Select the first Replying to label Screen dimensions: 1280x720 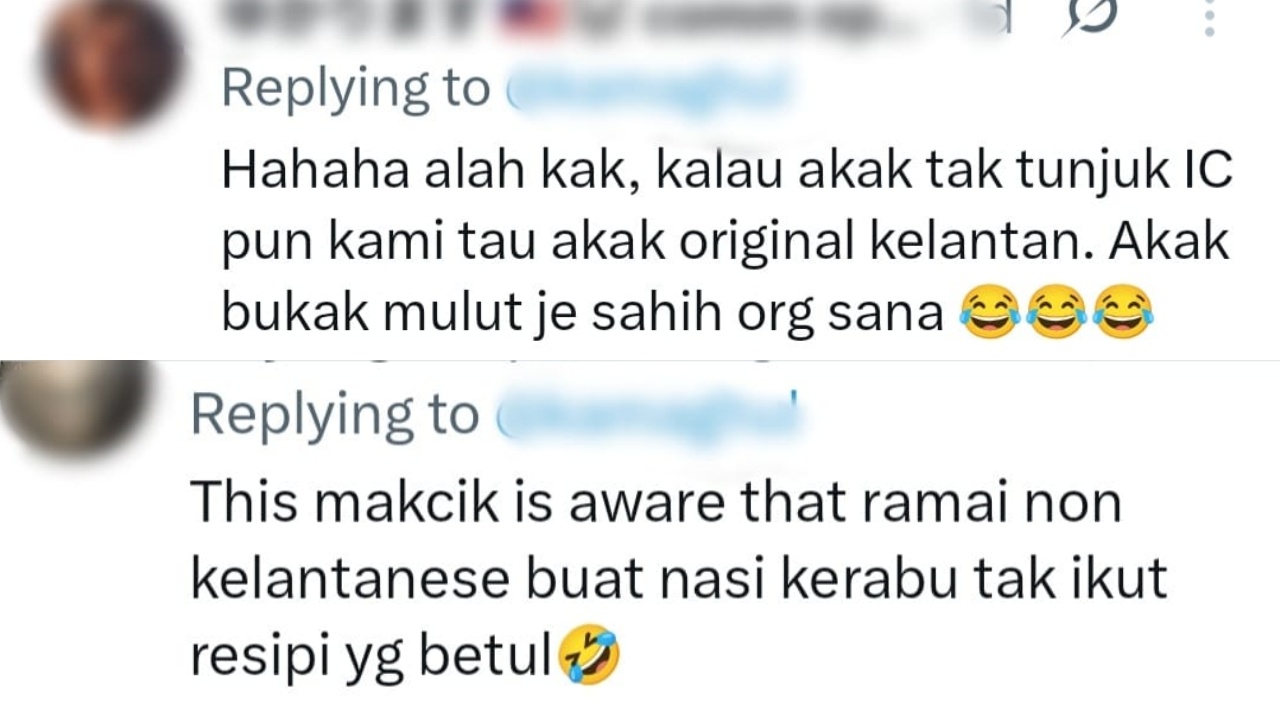(356, 89)
